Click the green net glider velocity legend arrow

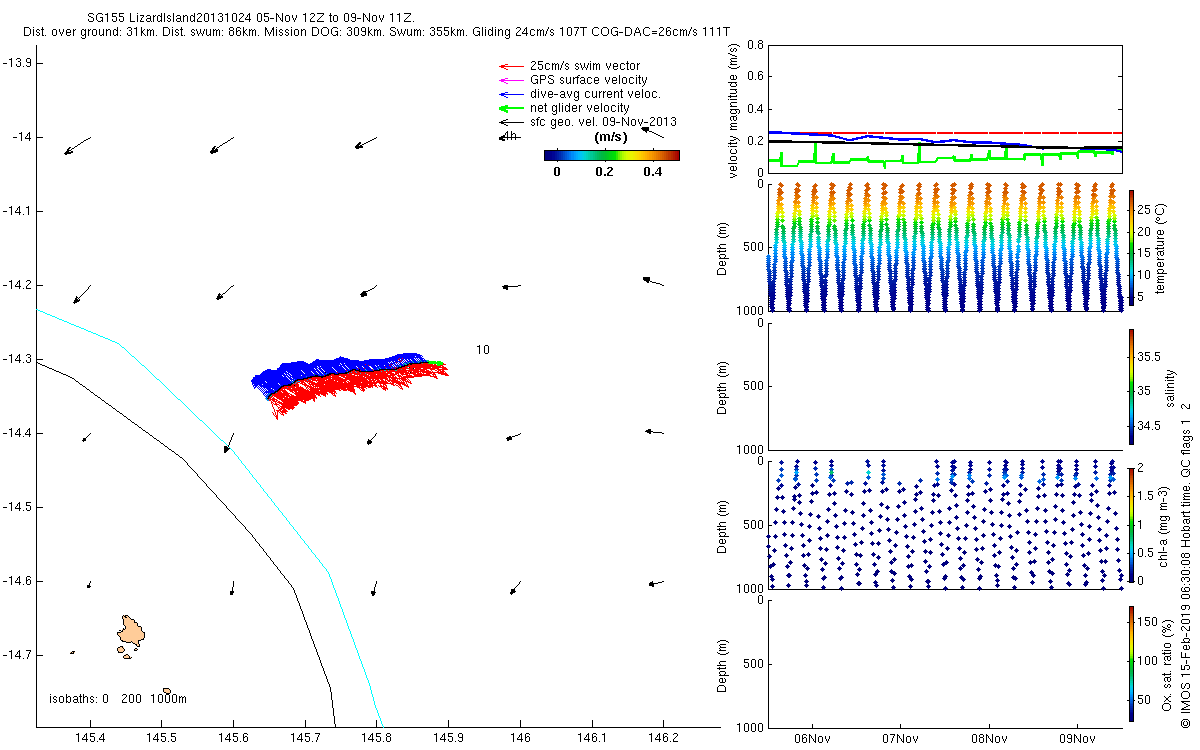click(512, 108)
